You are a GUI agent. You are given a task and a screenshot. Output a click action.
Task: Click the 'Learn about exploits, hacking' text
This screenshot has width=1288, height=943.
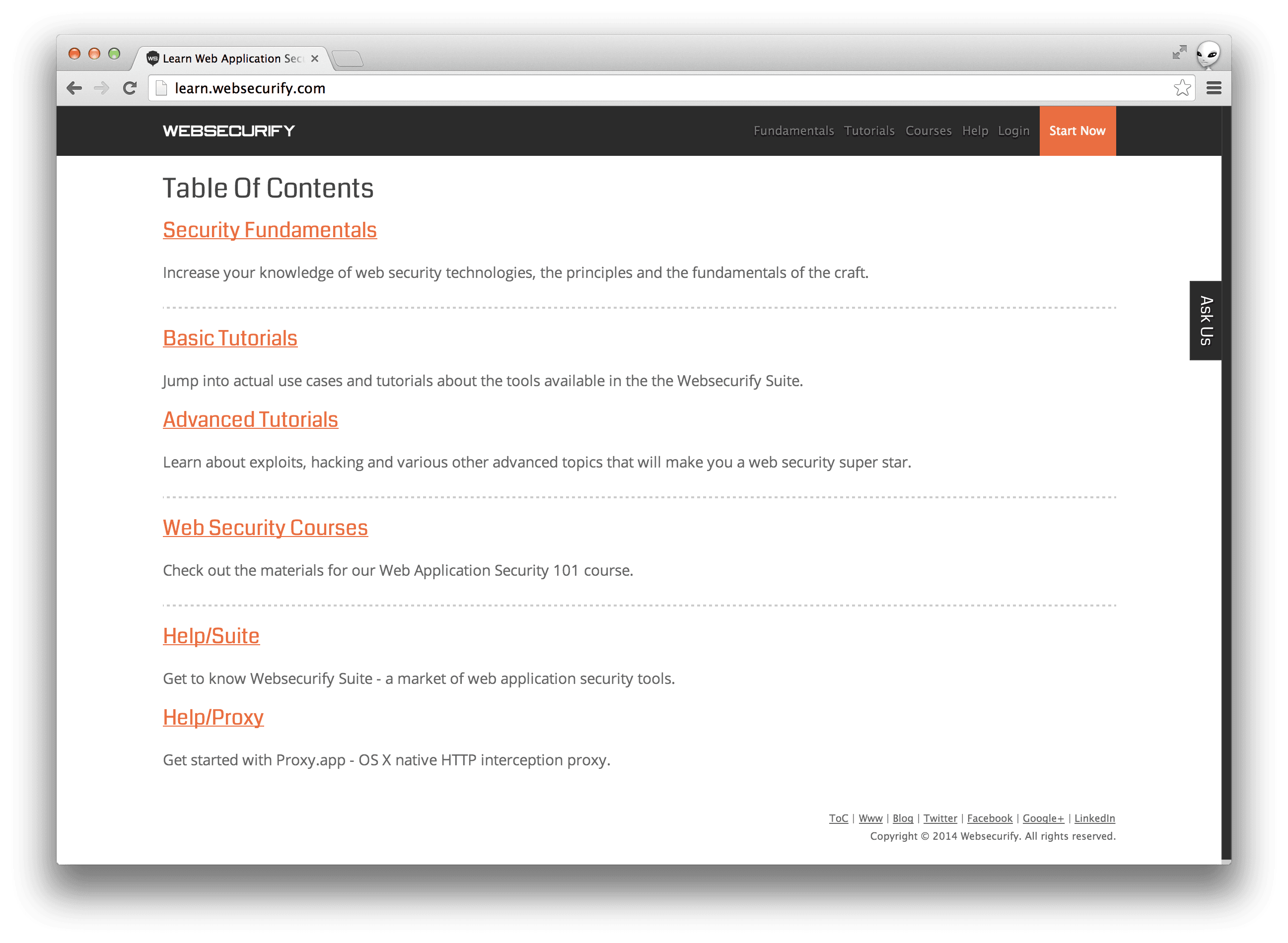(x=537, y=463)
